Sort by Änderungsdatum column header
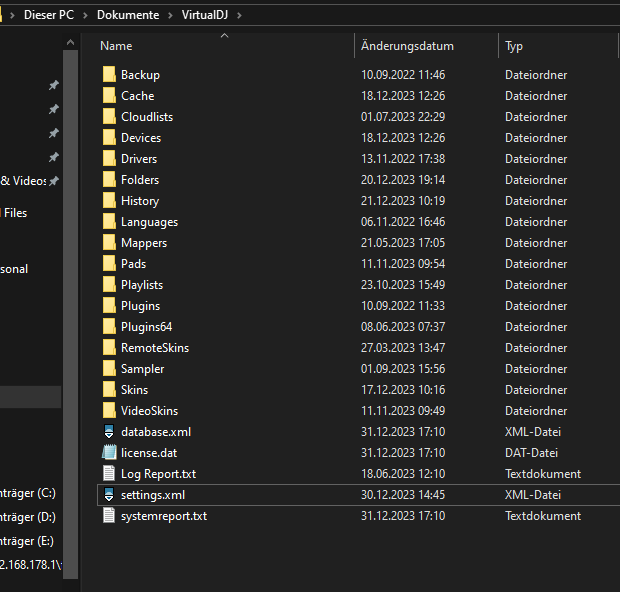620x592 pixels. pos(407,46)
